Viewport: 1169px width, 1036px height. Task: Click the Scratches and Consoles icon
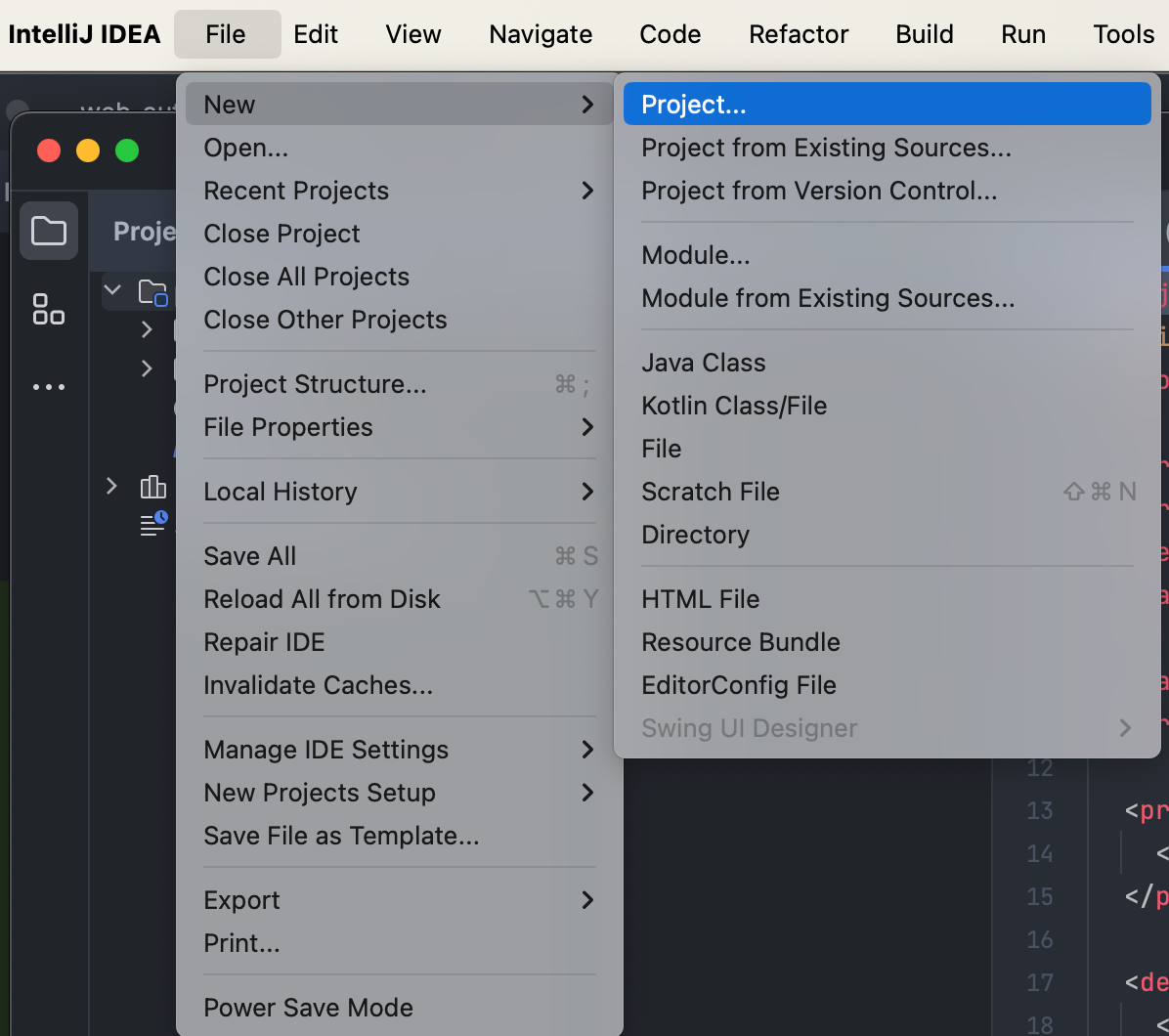(153, 524)
